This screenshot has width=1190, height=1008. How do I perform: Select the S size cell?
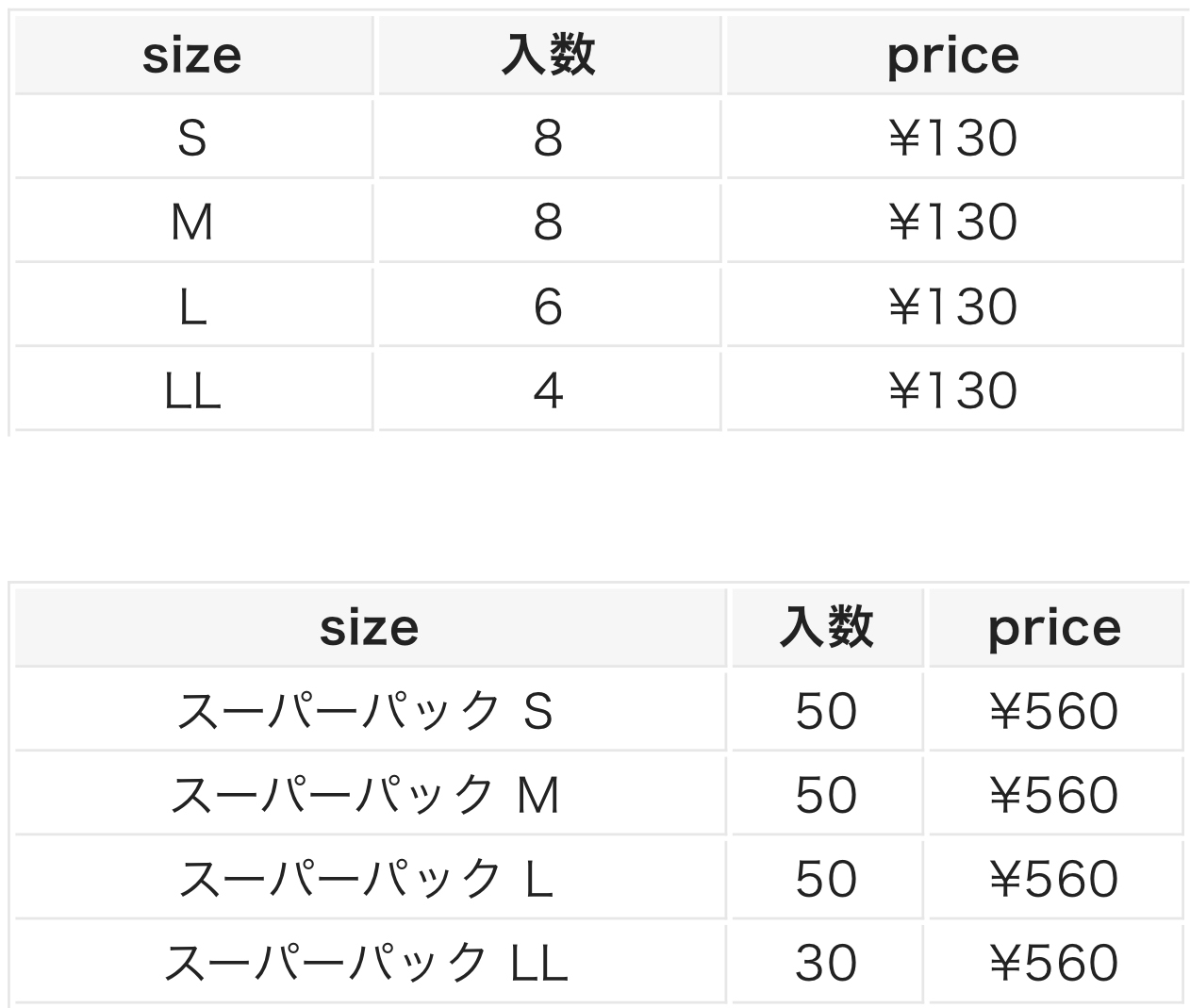click(x=192, y=139)
